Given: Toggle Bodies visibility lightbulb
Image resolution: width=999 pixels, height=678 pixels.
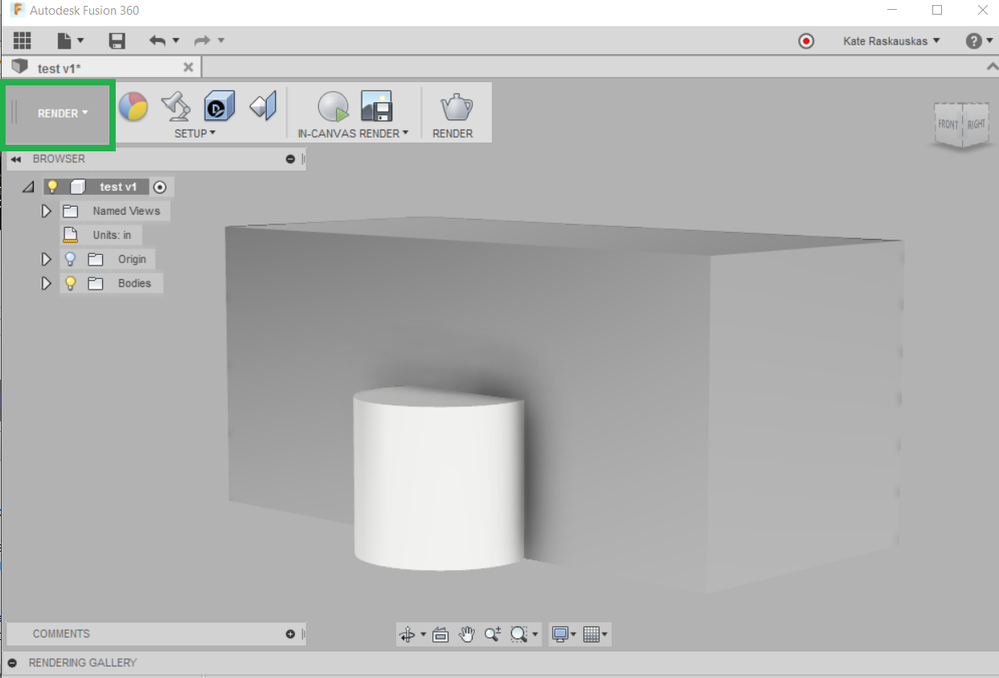Looking at the screenshot, I should [x=70, y=283].
